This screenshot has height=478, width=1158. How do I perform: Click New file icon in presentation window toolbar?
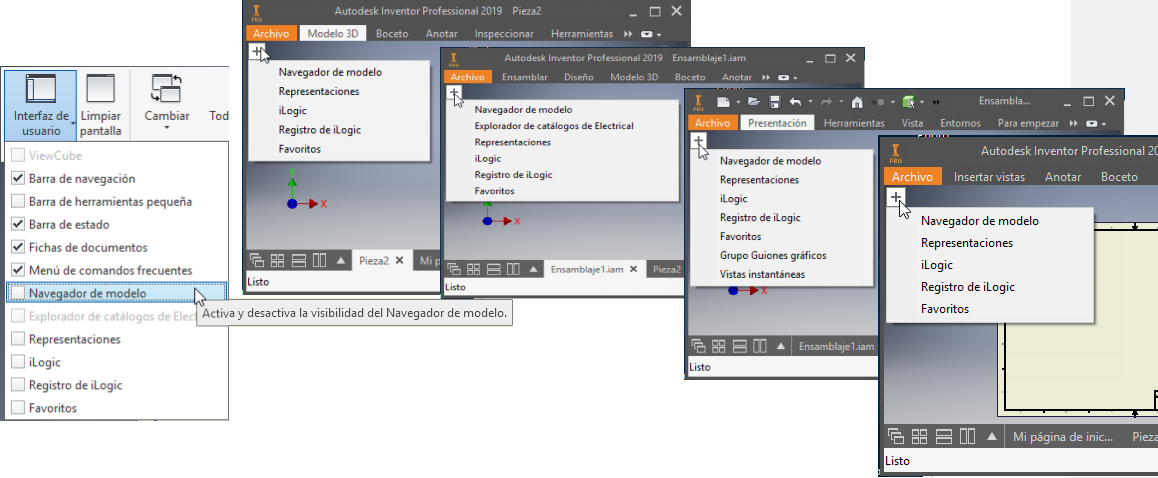coord(723,101)
